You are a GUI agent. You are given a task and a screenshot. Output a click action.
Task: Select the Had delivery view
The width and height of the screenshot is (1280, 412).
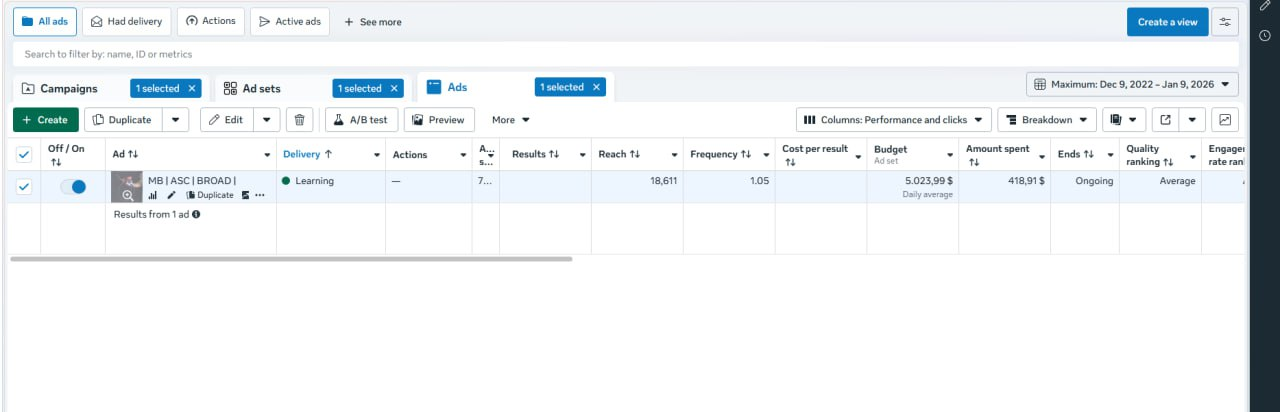pos(126,21)
